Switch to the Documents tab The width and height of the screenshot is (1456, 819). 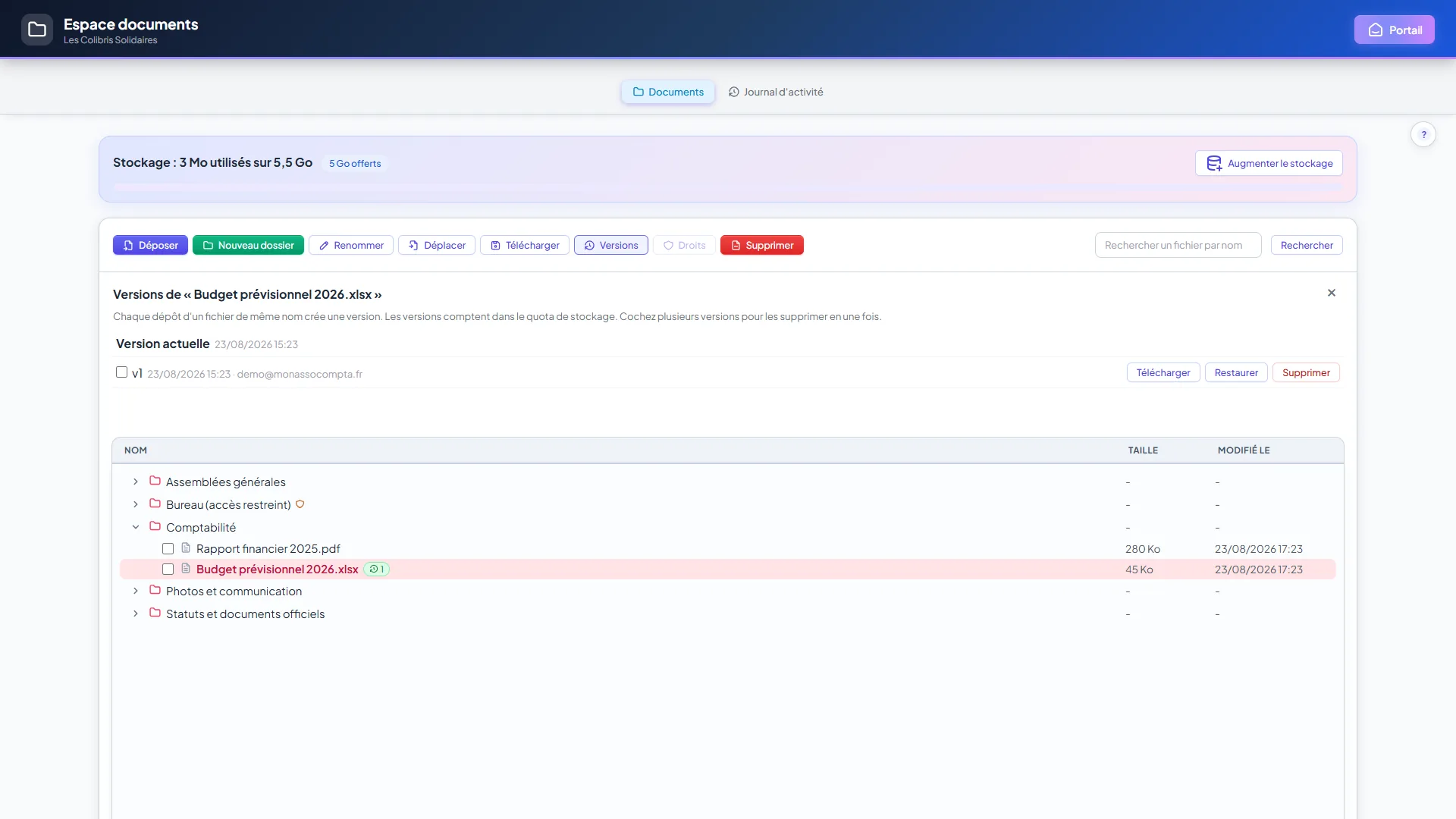[668, 92]
